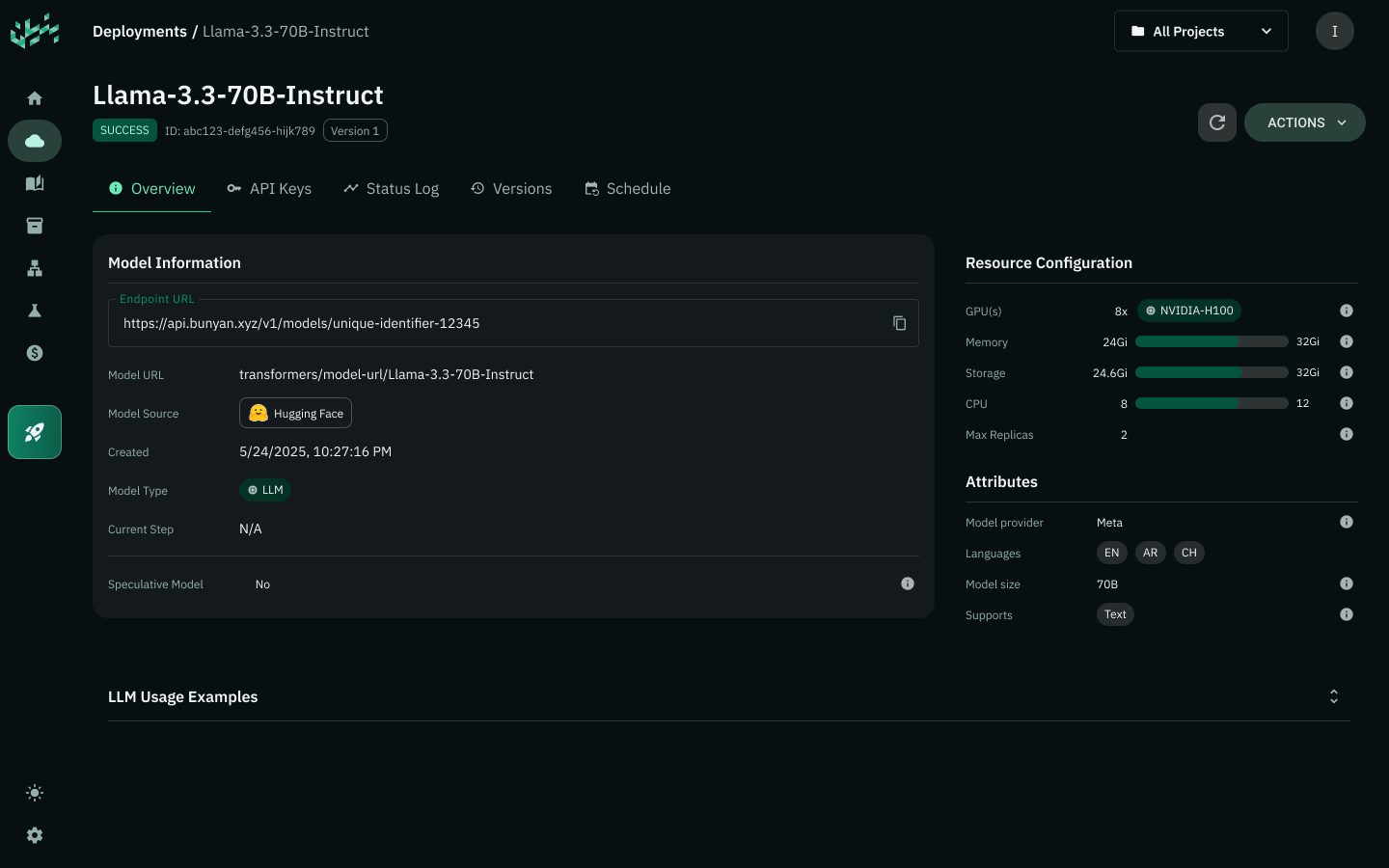Open the Home icon in the sidebar

coord(35,98)
